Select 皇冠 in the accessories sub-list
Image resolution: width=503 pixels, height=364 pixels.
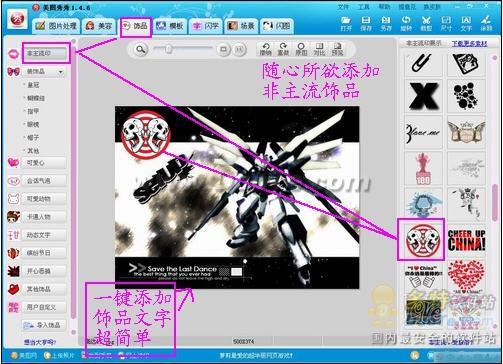(33, 85)
